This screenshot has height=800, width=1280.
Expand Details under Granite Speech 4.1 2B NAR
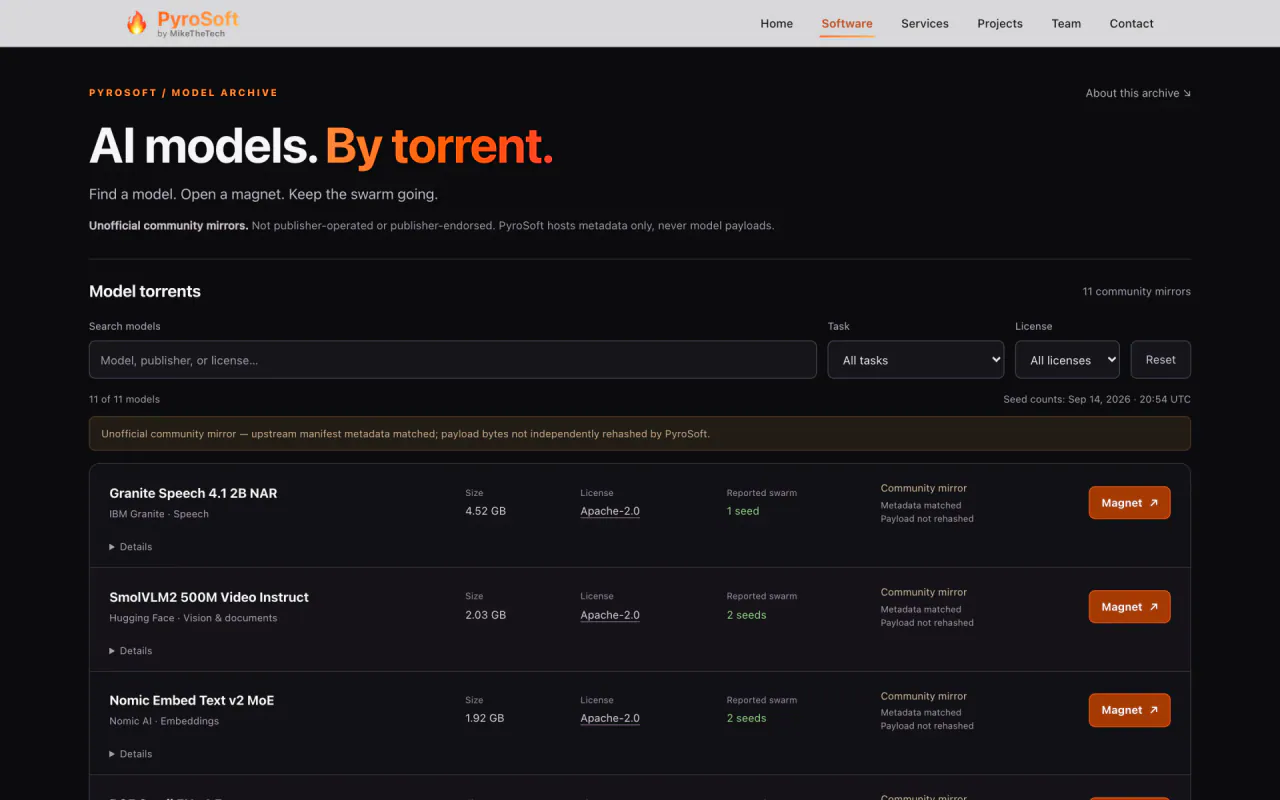(x=131, y=547)
